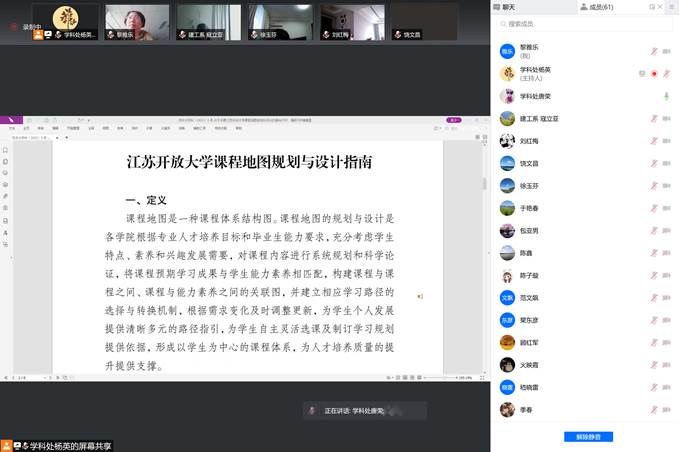
Task: Open the 学科处杨英 video tile at top
Action: point(65,22)
